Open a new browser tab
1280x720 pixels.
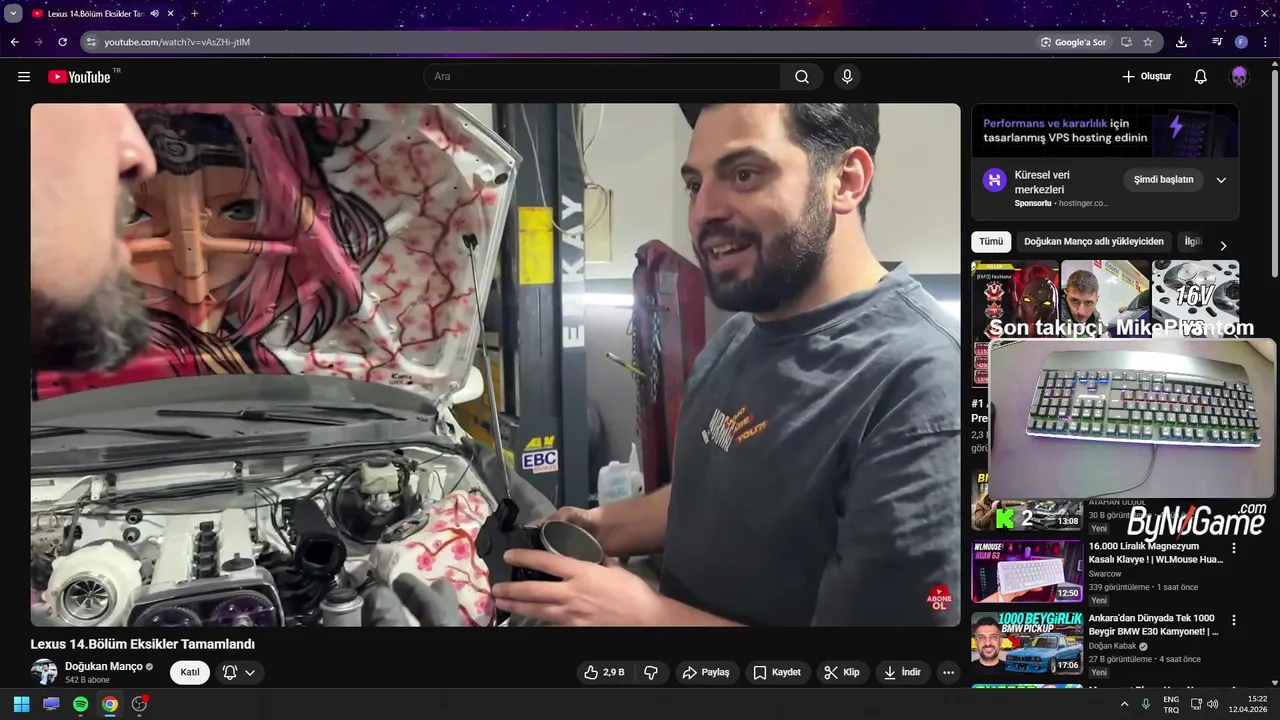[194, 14]
